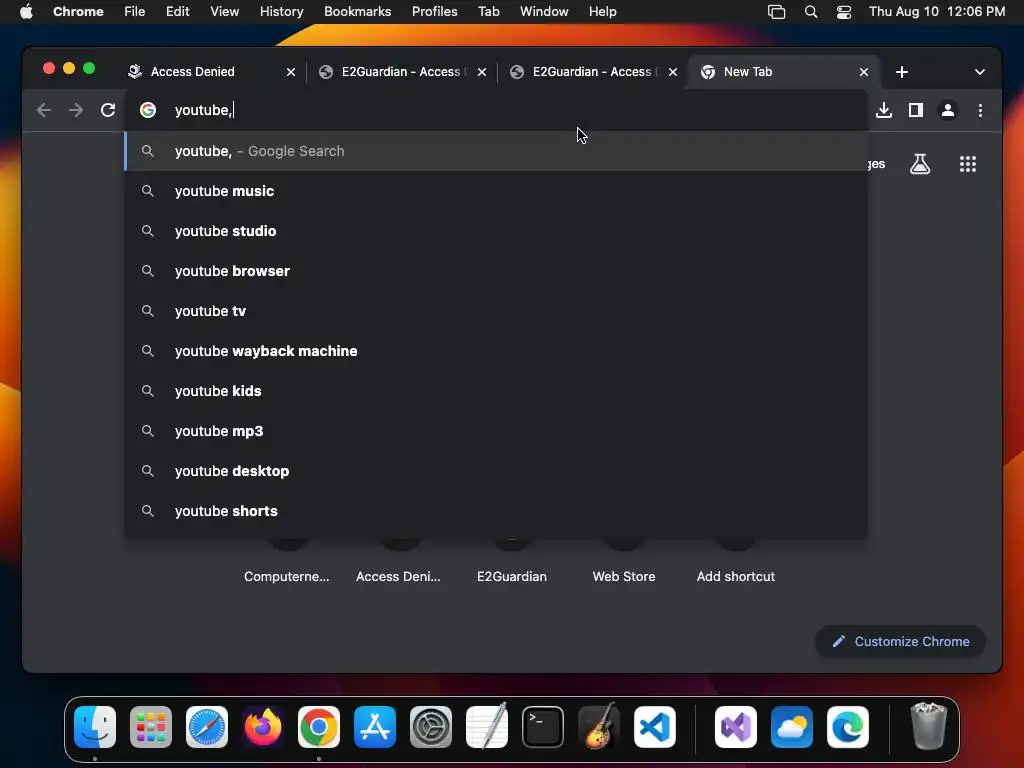The width and height of the screenshot is (1024, 768).
Task: Pick the 'youtube tv' suggestion
Action: click(496, 311)
